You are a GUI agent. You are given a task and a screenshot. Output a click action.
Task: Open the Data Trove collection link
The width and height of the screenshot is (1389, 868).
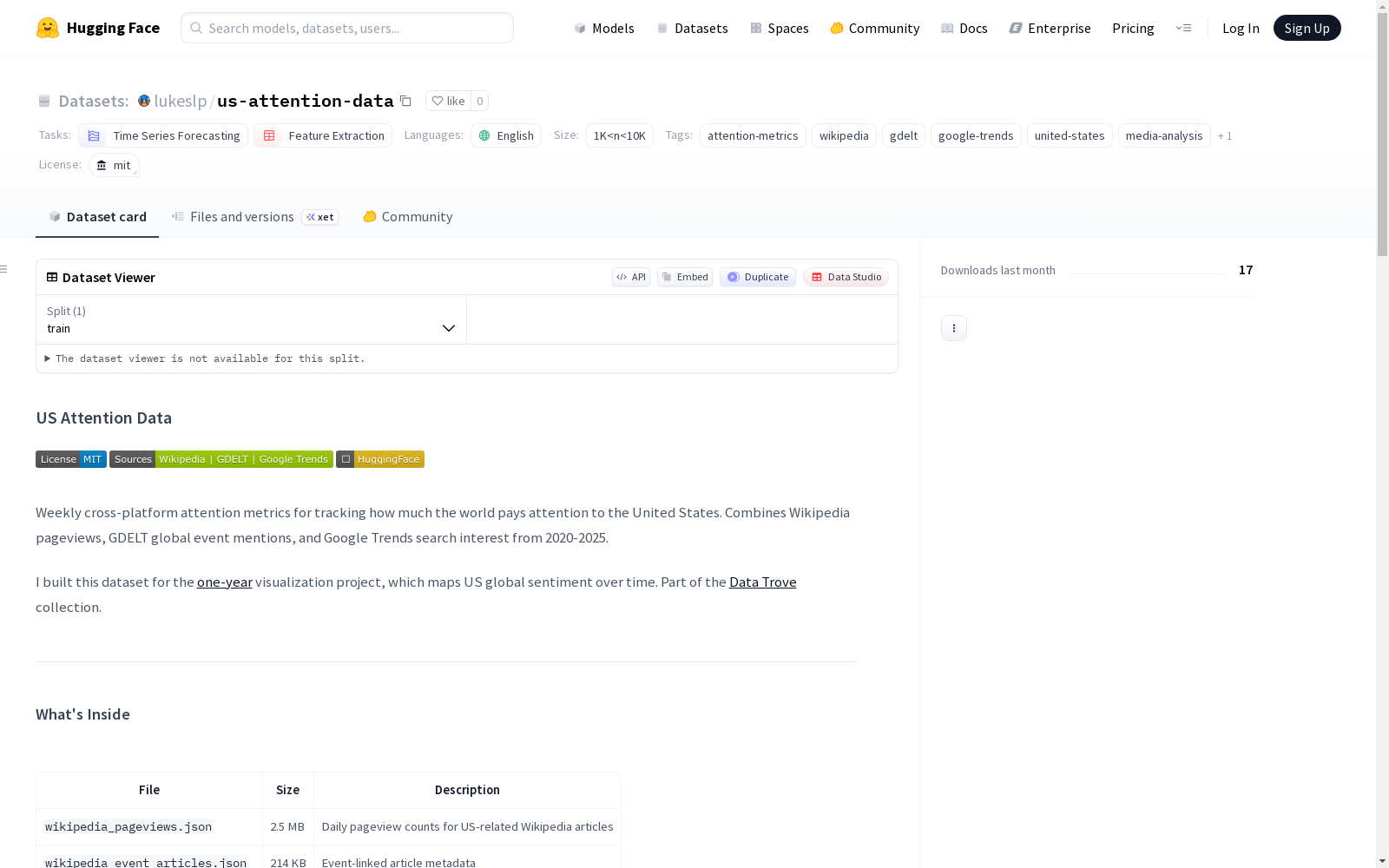tap(763, 582)
